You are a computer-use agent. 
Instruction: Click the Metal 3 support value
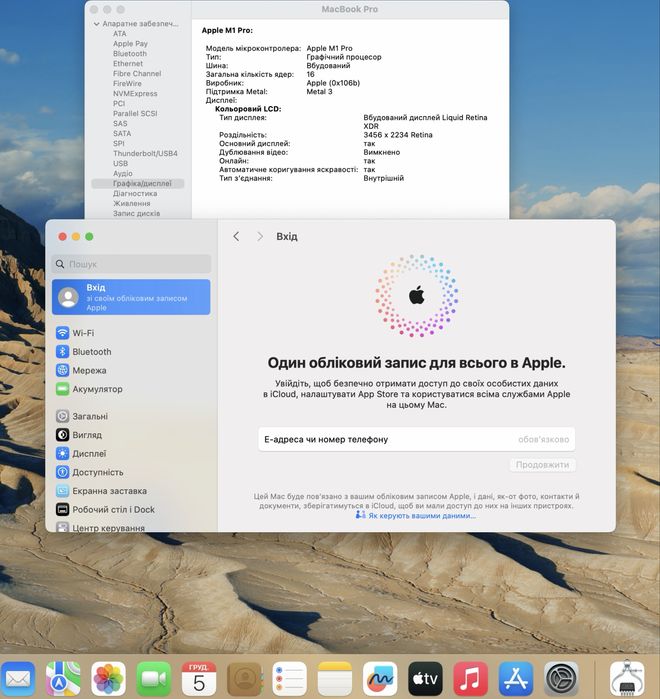[x=319, y=91]
